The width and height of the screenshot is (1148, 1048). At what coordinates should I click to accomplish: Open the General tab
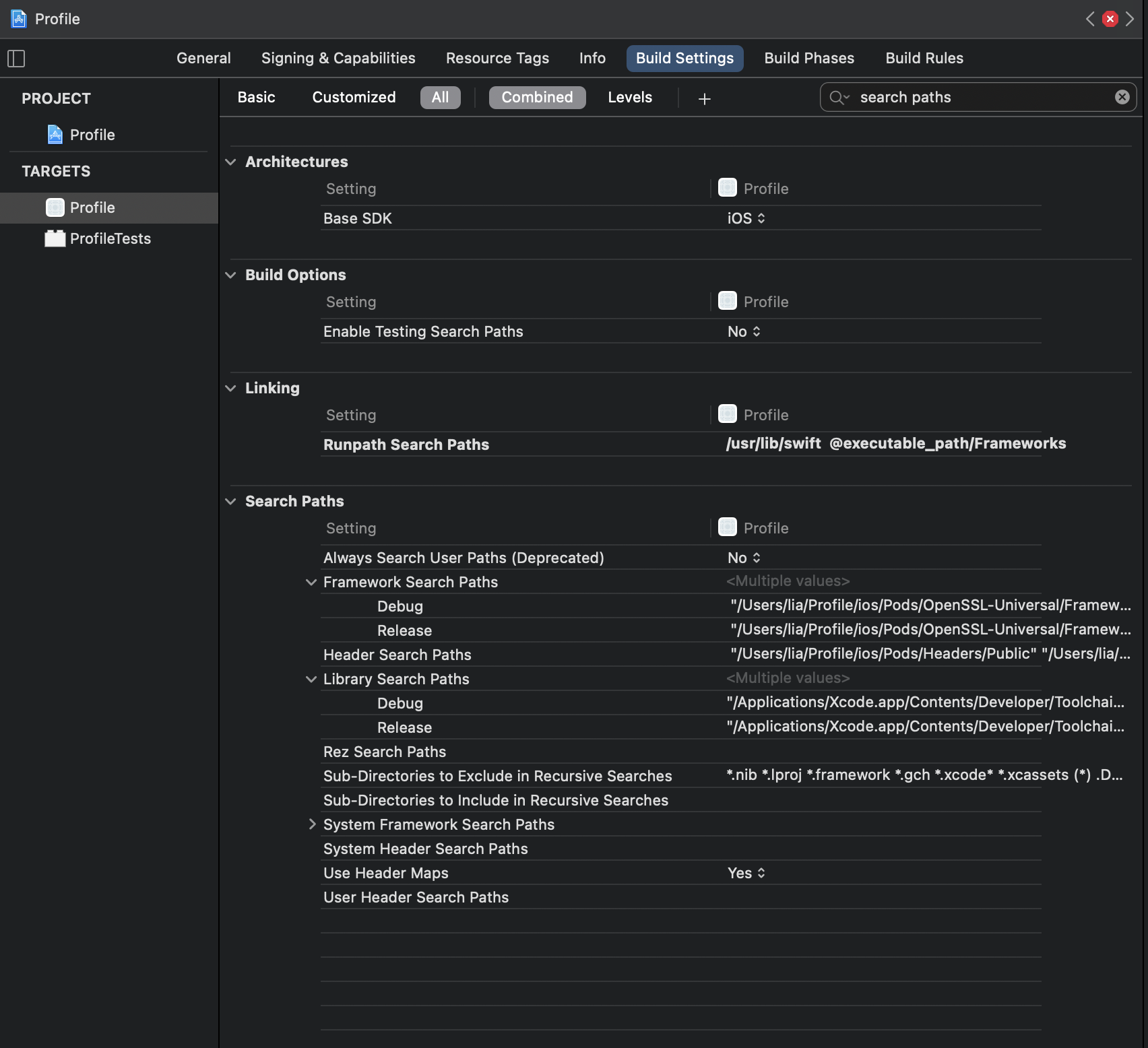[x=203, y=58]
